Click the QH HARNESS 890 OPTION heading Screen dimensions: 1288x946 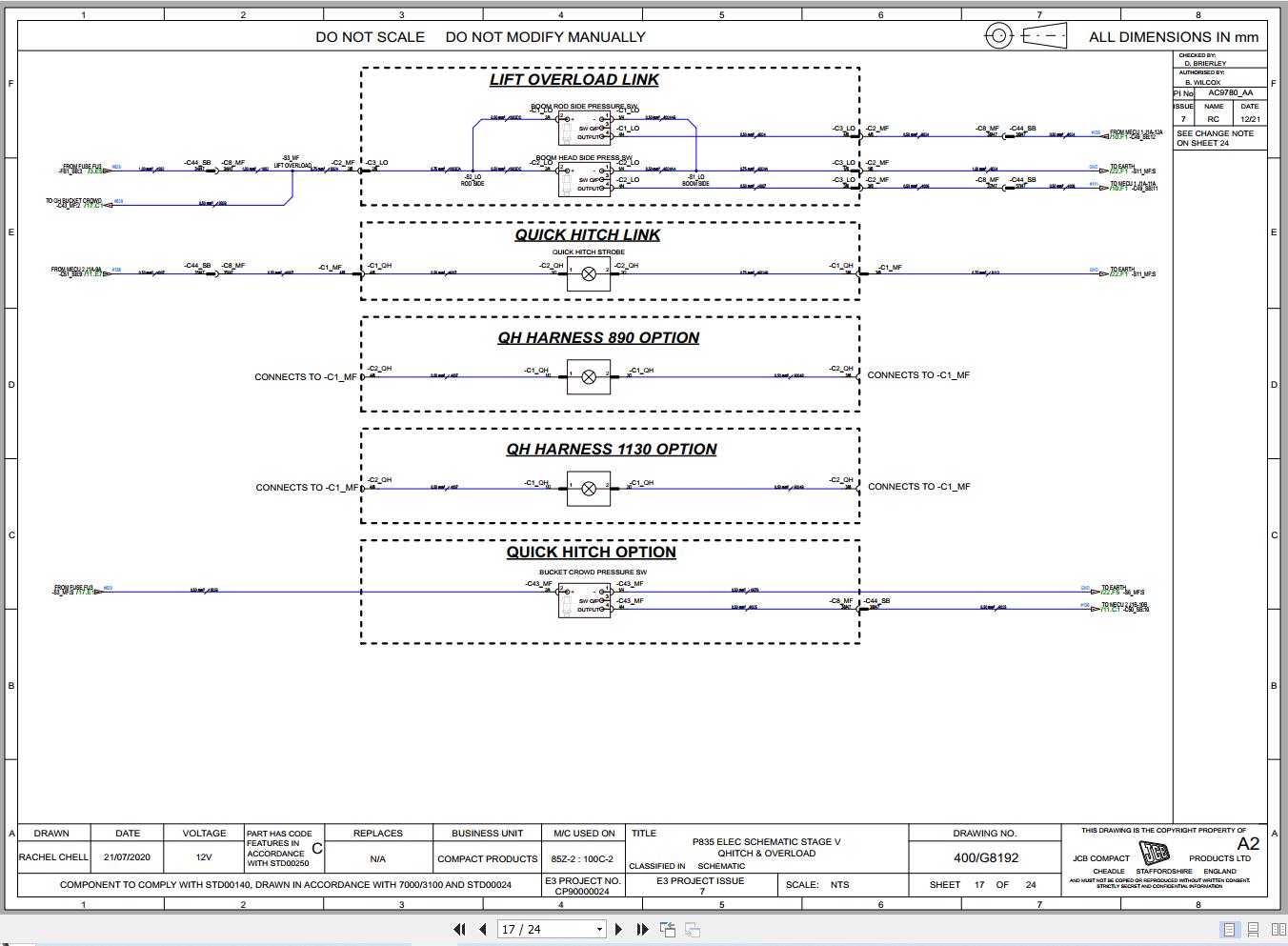[x=598, y=338]
